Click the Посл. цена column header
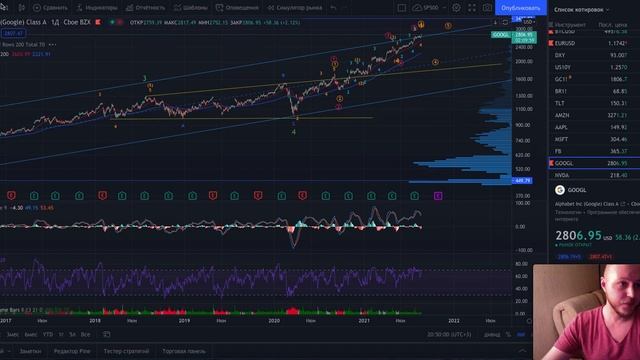This screenshot has height=360, width=640. tap(612, 25)
